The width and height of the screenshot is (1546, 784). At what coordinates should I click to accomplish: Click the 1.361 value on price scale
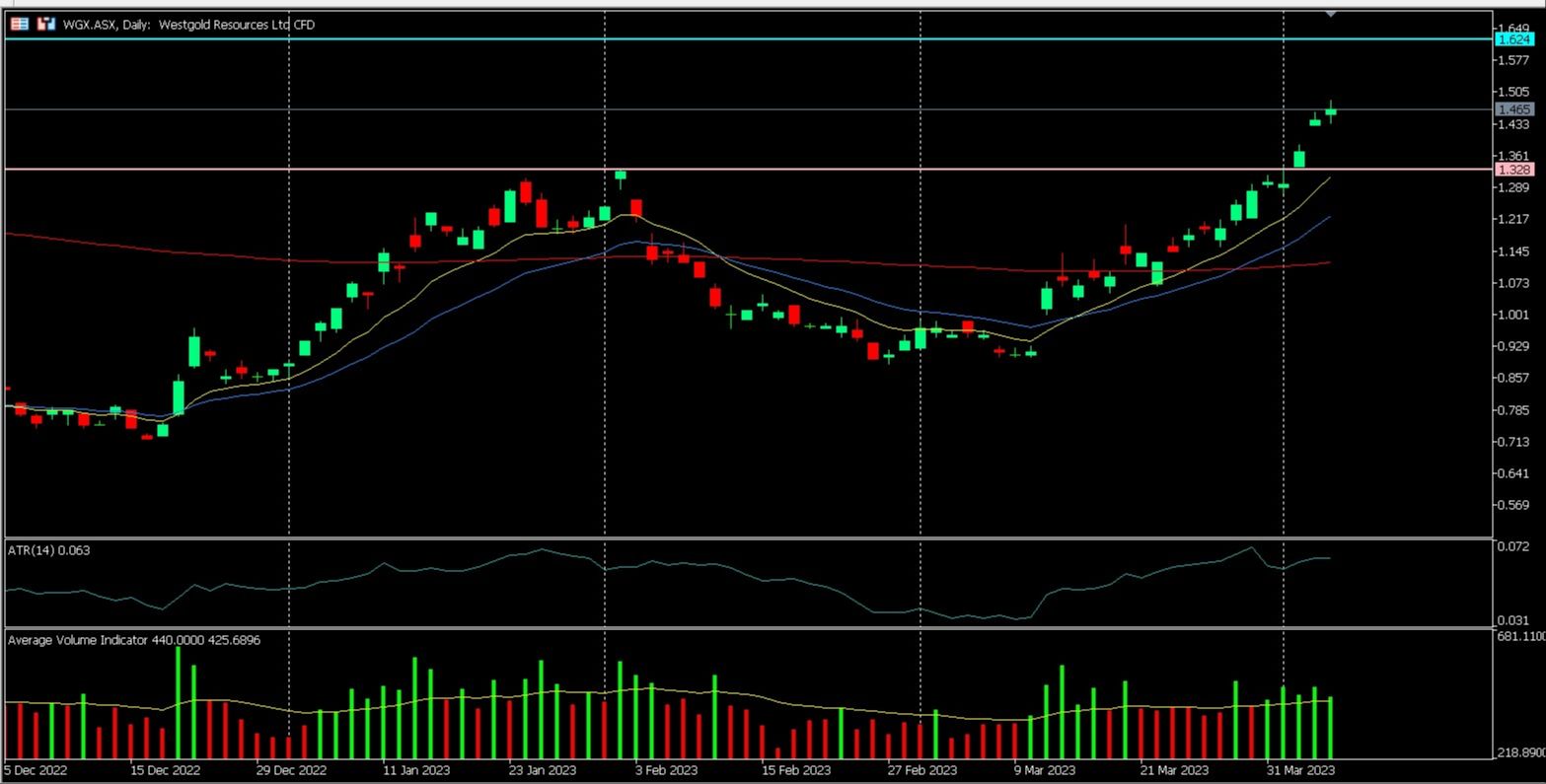(1514, 156)
